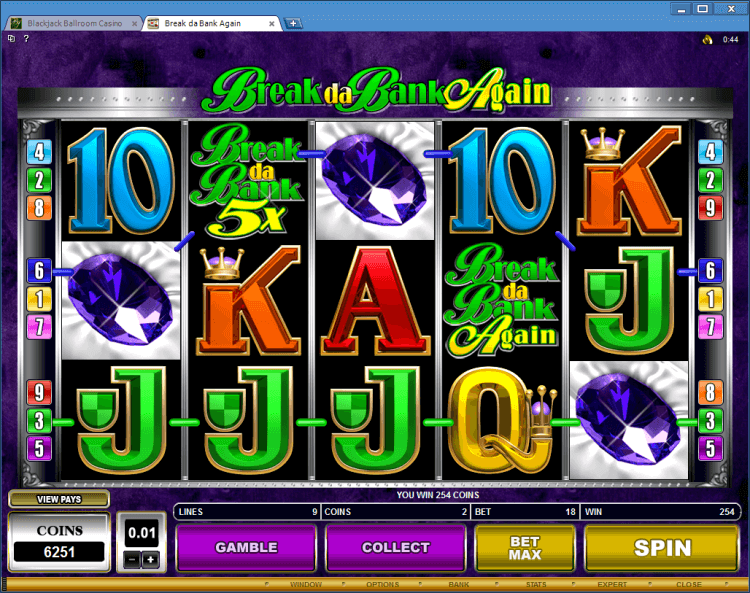Select payline 9 indicator on right side
Image resolution: width=750 pixels, height=593 pixels.
point(710,208)
